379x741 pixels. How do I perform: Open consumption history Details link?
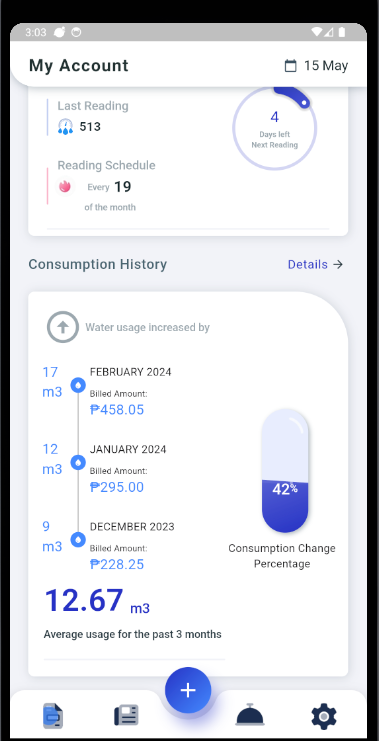(x=308, y=264)
